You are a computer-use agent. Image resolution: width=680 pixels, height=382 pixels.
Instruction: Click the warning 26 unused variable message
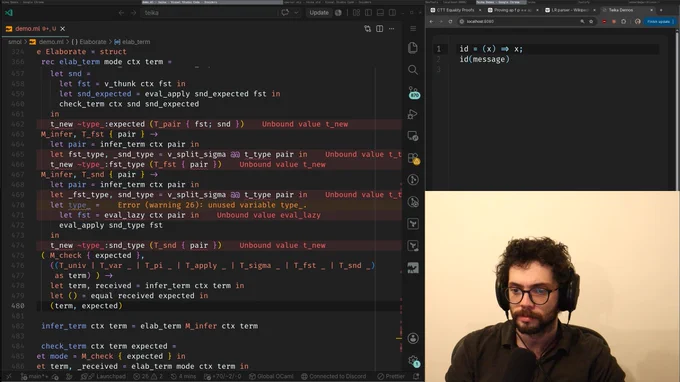[x=212, y=205]
